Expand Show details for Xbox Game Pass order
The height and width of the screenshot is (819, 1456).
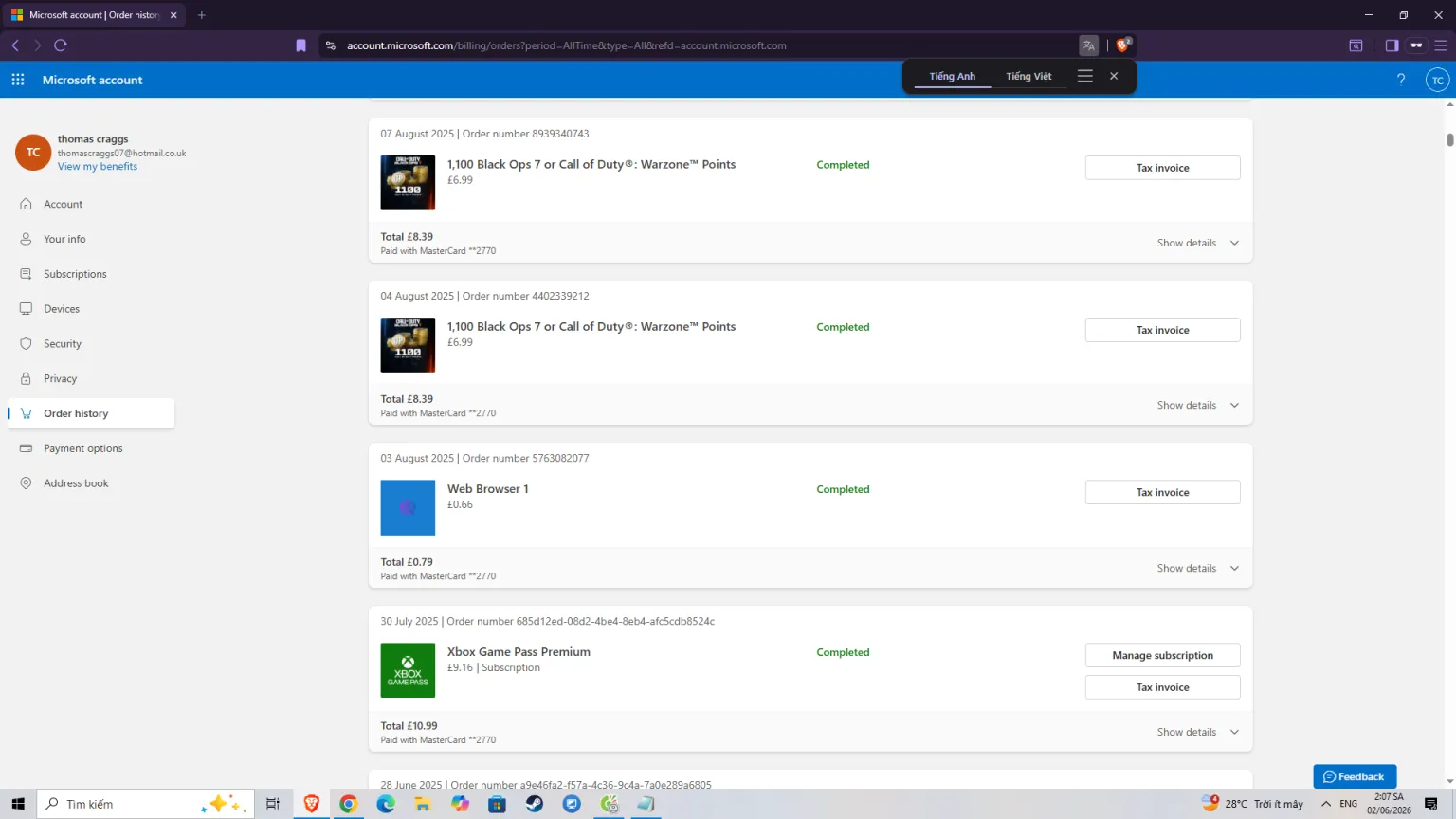(x=1198, y=732)
